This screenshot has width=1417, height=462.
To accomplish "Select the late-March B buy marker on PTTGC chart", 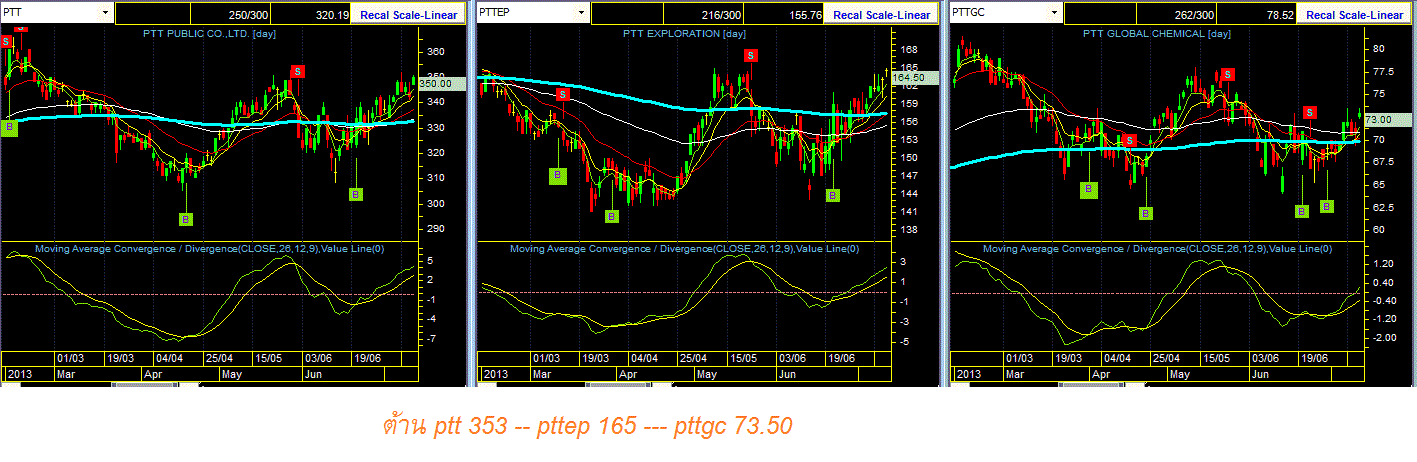I will click(1089, 188).
